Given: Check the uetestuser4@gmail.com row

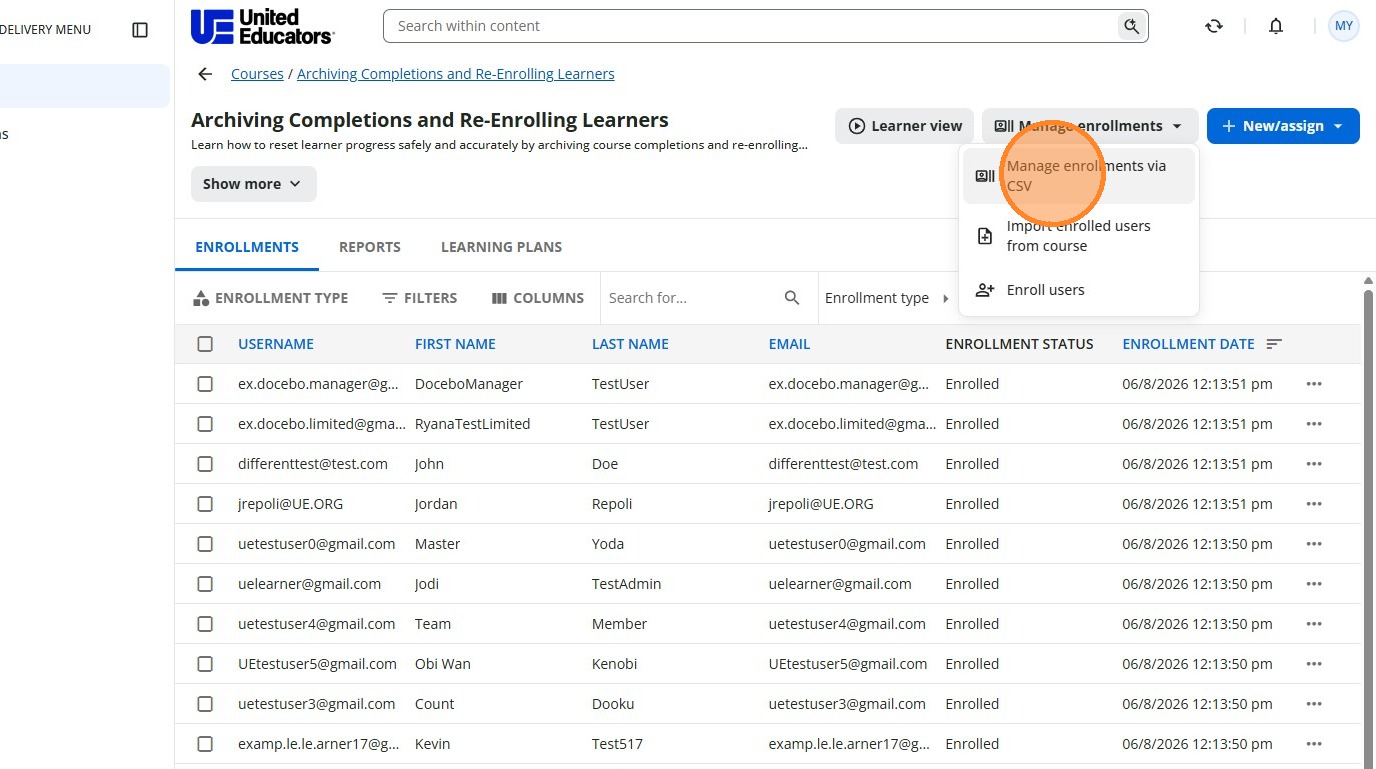Looking at the screenshot, I should [x=205, y=624].
